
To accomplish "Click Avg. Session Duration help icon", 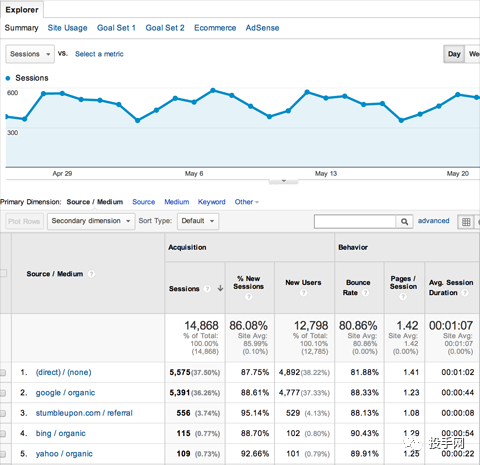I will click(465, 293).
